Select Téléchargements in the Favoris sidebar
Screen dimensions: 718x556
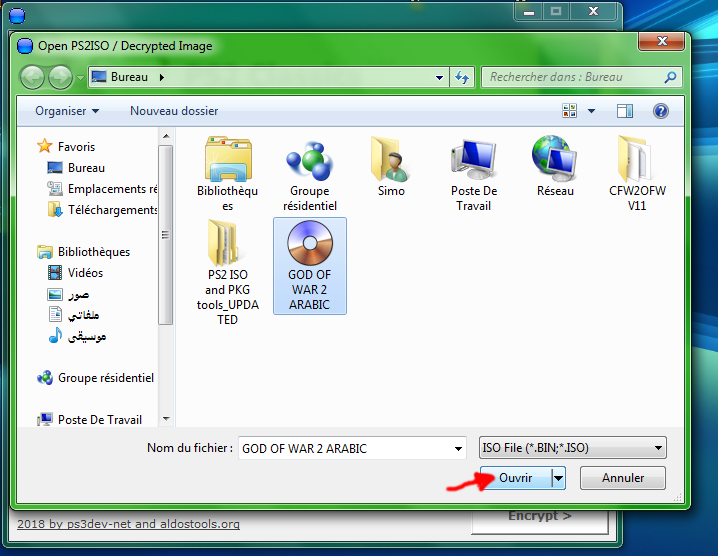tap(112, 210)
